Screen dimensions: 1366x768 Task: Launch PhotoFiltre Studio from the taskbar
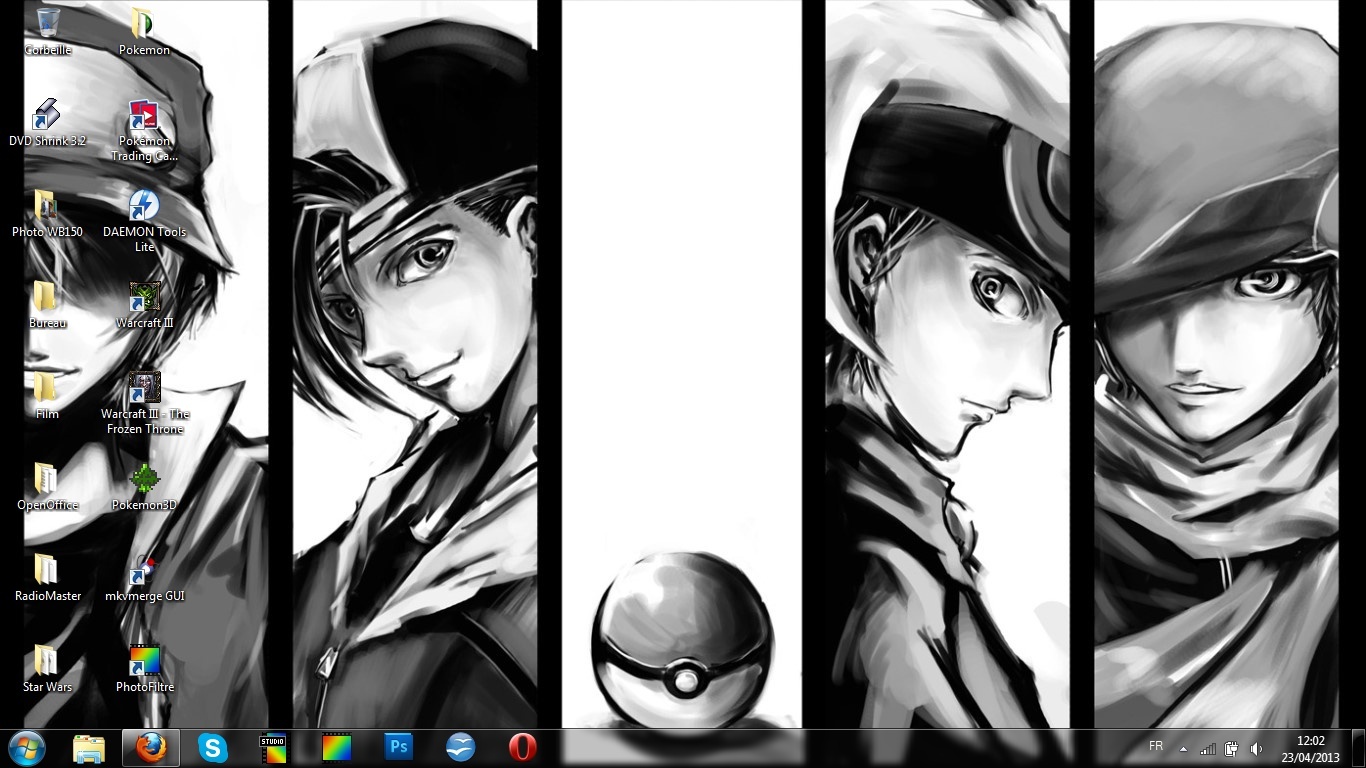[275, 748]
